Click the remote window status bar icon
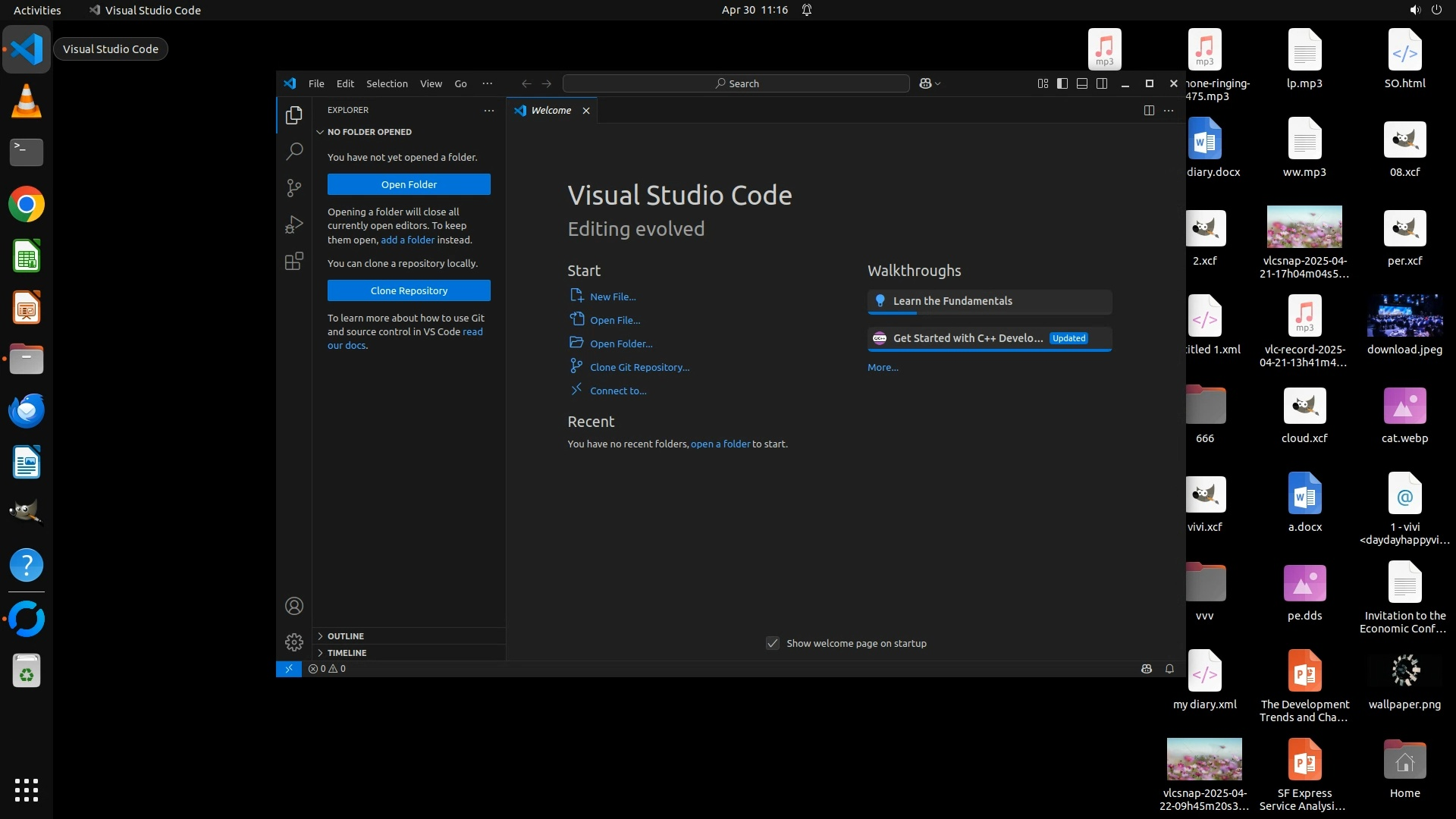 (x=288, y=669)
